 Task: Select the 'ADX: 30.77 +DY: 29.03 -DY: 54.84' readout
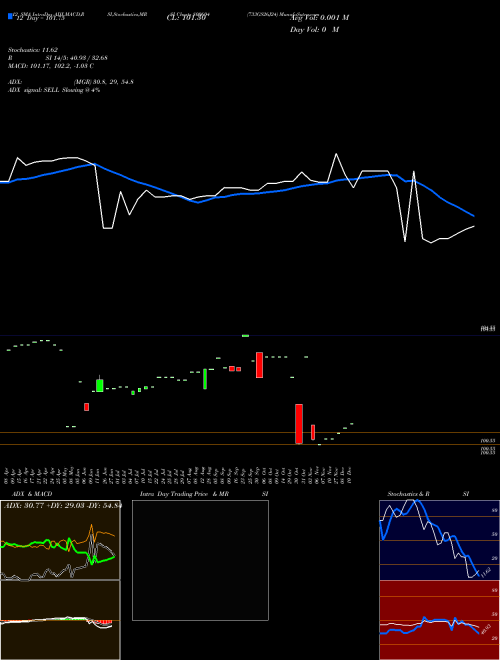coord(62,506)
